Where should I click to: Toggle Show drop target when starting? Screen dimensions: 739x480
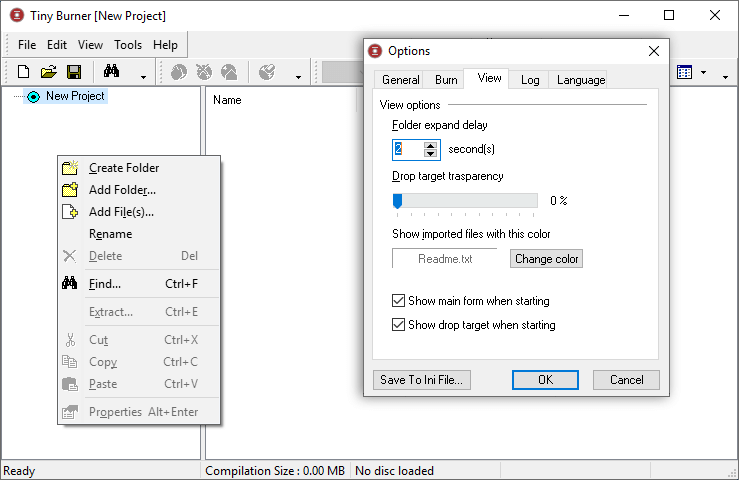pyautogui.click(x=400, y=325)
